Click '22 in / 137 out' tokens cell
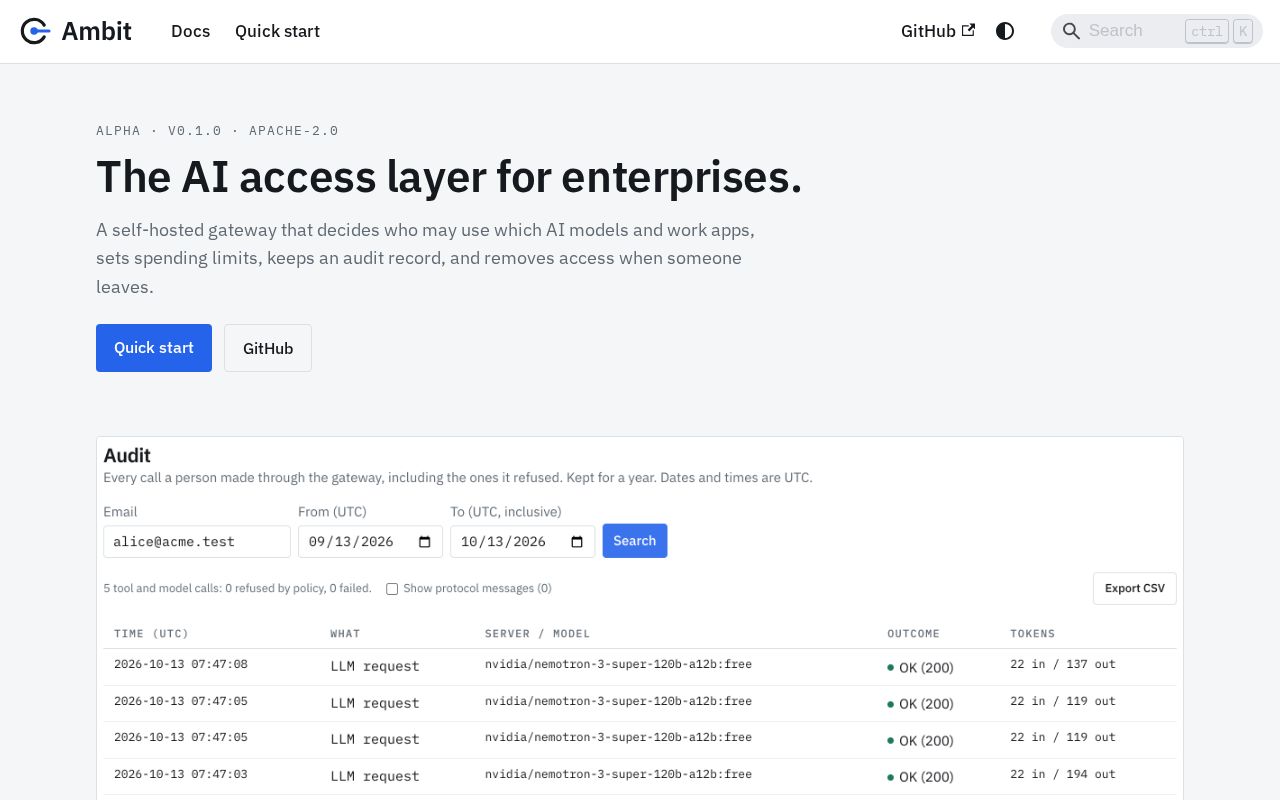 click(x=1063, y=664)
